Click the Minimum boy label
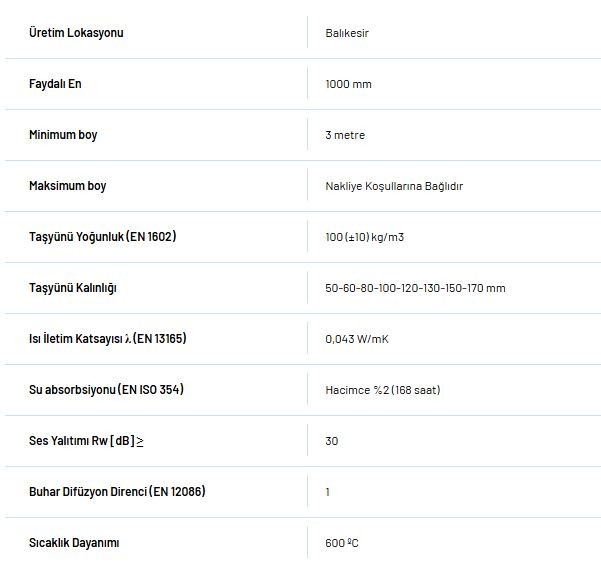Viewport: 601px width, 578px height. (x=63, y=135)
